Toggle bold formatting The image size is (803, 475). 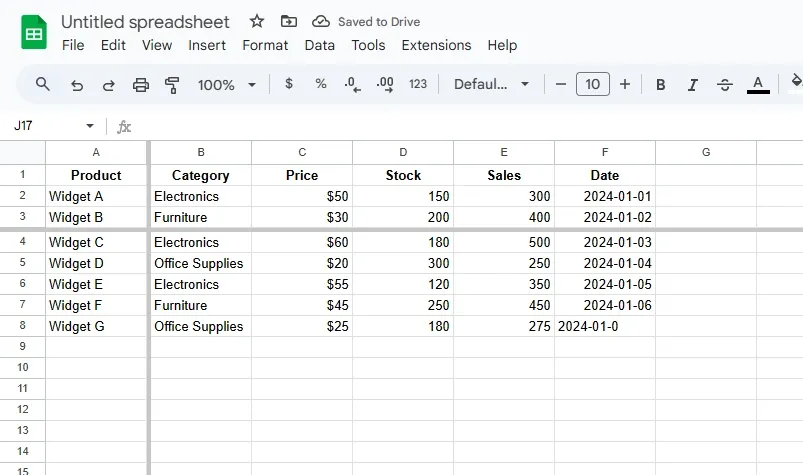click(x=660, y=85)
